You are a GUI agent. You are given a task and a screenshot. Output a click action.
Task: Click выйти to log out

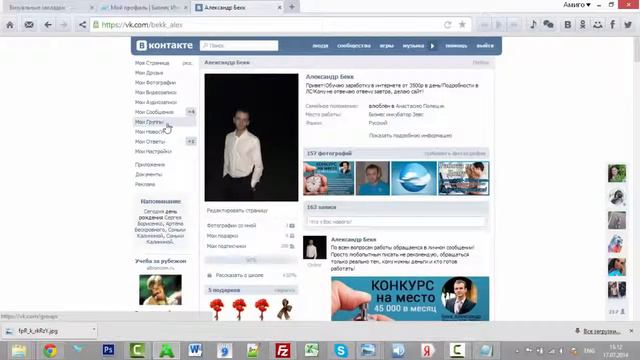coord(485,46)
